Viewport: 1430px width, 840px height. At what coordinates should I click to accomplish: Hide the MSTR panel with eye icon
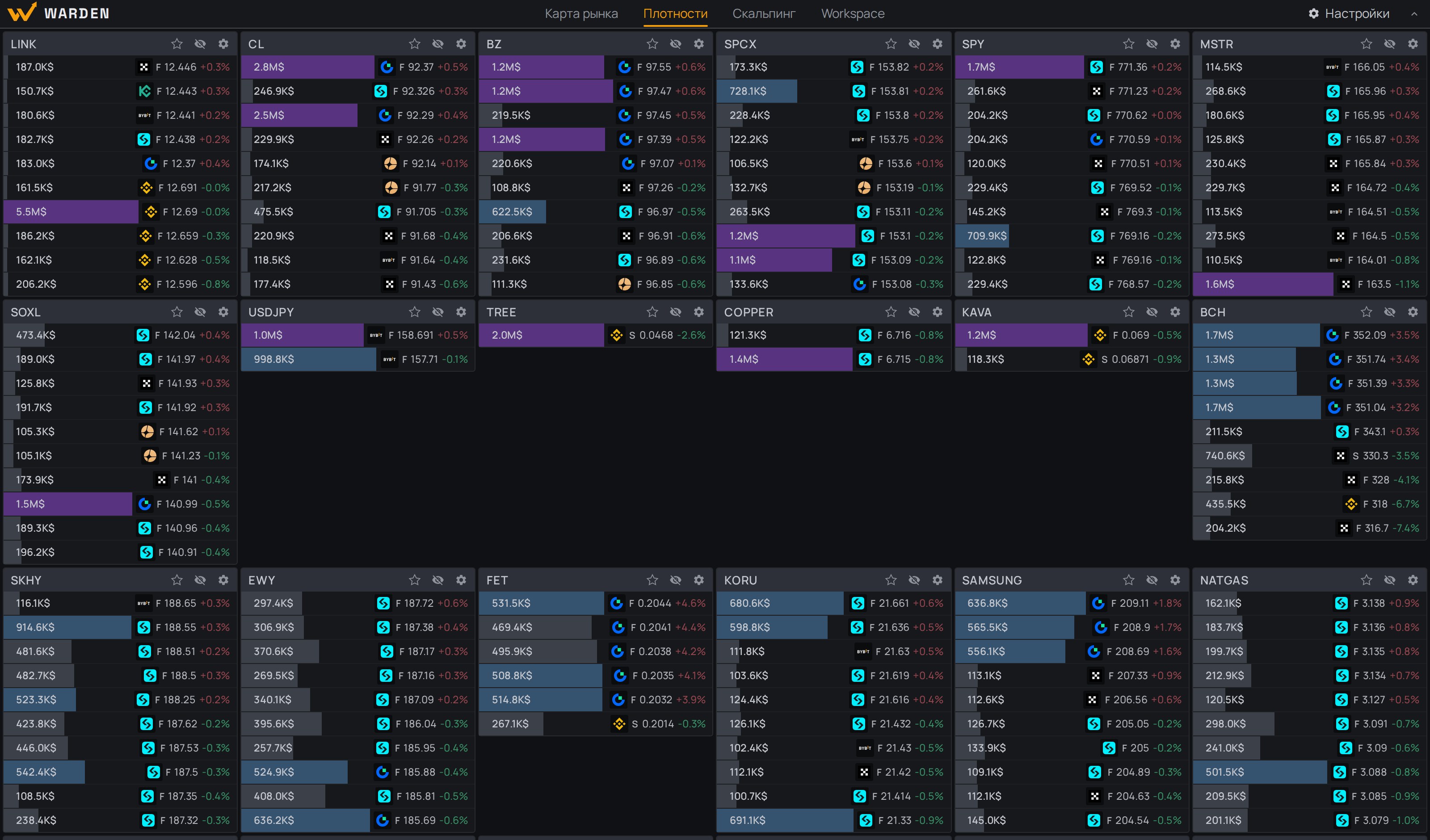(x=1390, y=44)
